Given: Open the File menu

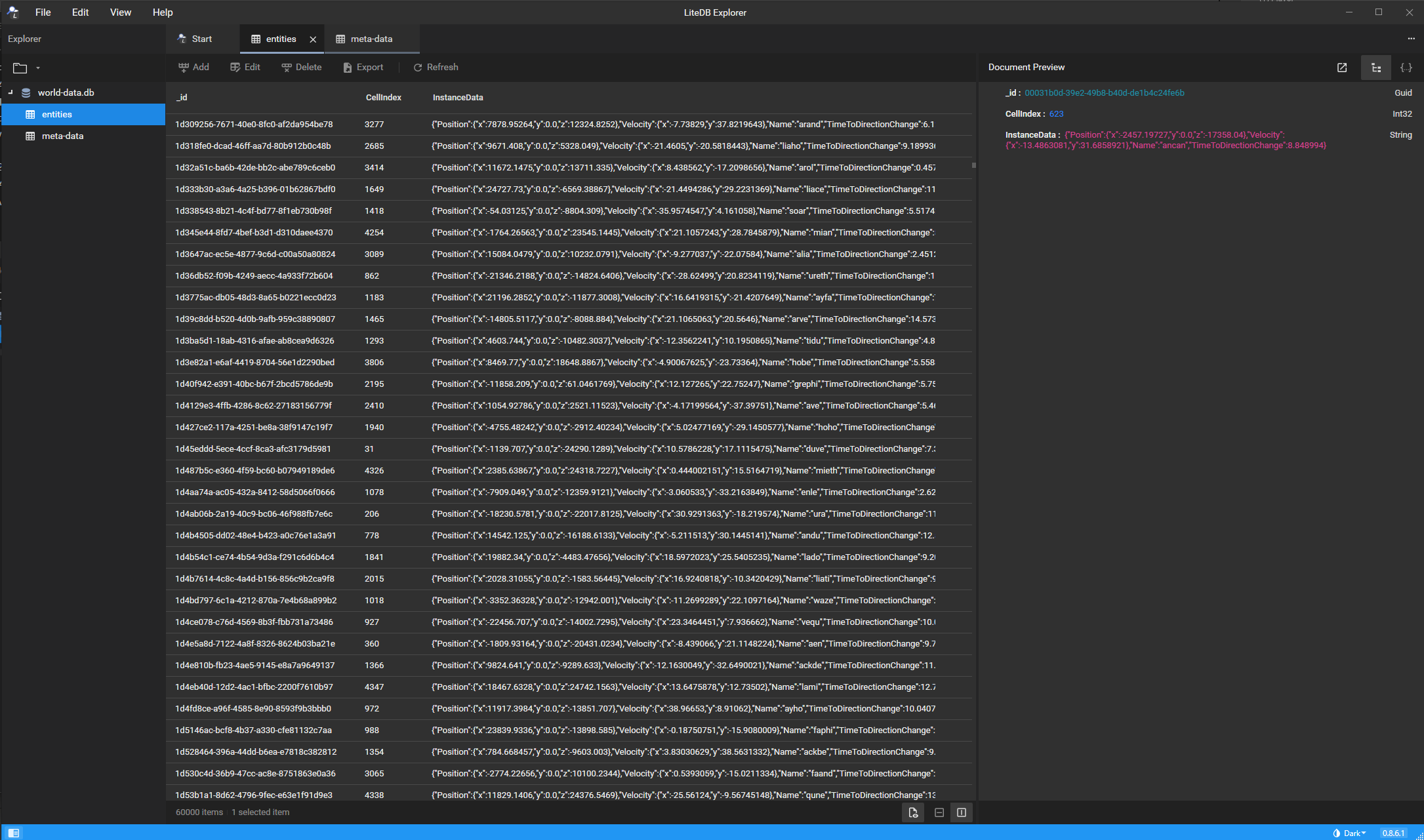Looking at the screenshot, I should [43, 12].
